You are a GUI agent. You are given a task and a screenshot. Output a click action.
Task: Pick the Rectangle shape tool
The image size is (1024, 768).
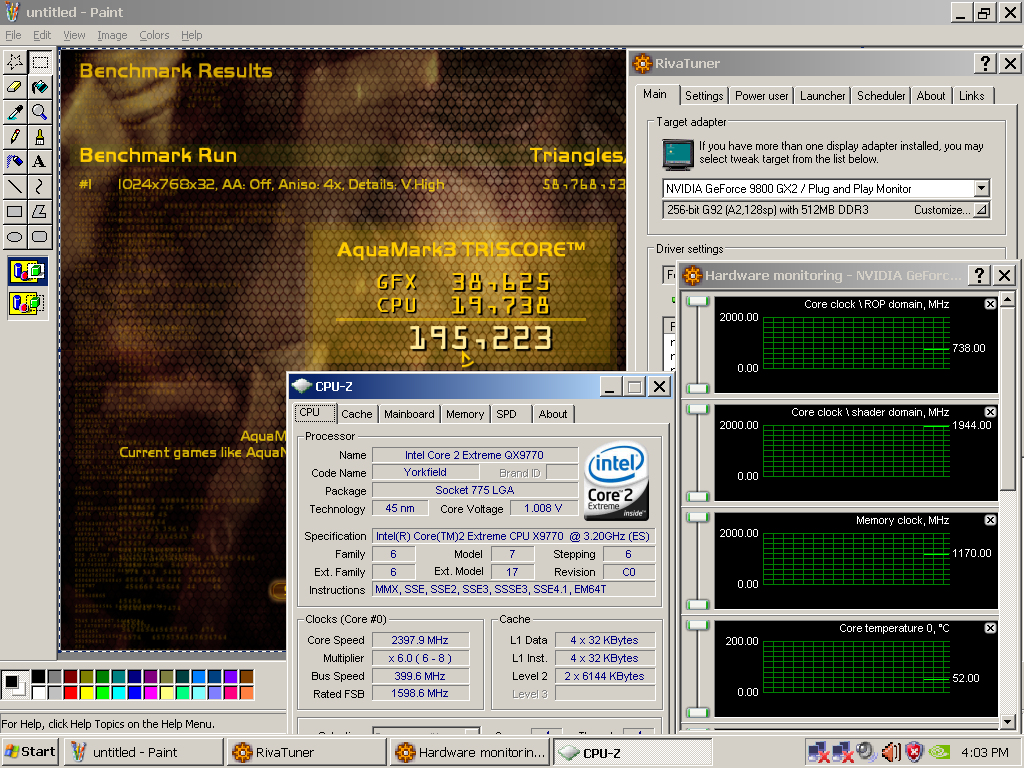point(15,212)
